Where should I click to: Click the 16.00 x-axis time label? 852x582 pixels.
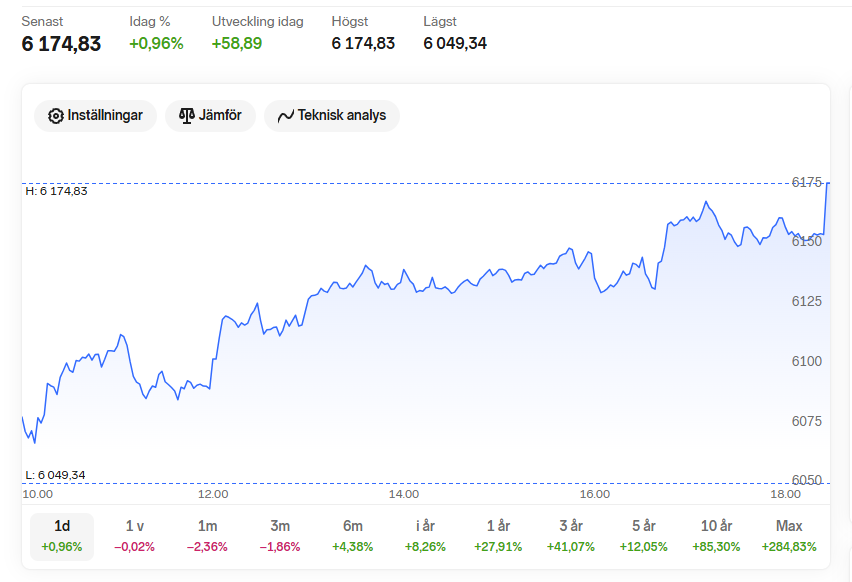[594, 494]
